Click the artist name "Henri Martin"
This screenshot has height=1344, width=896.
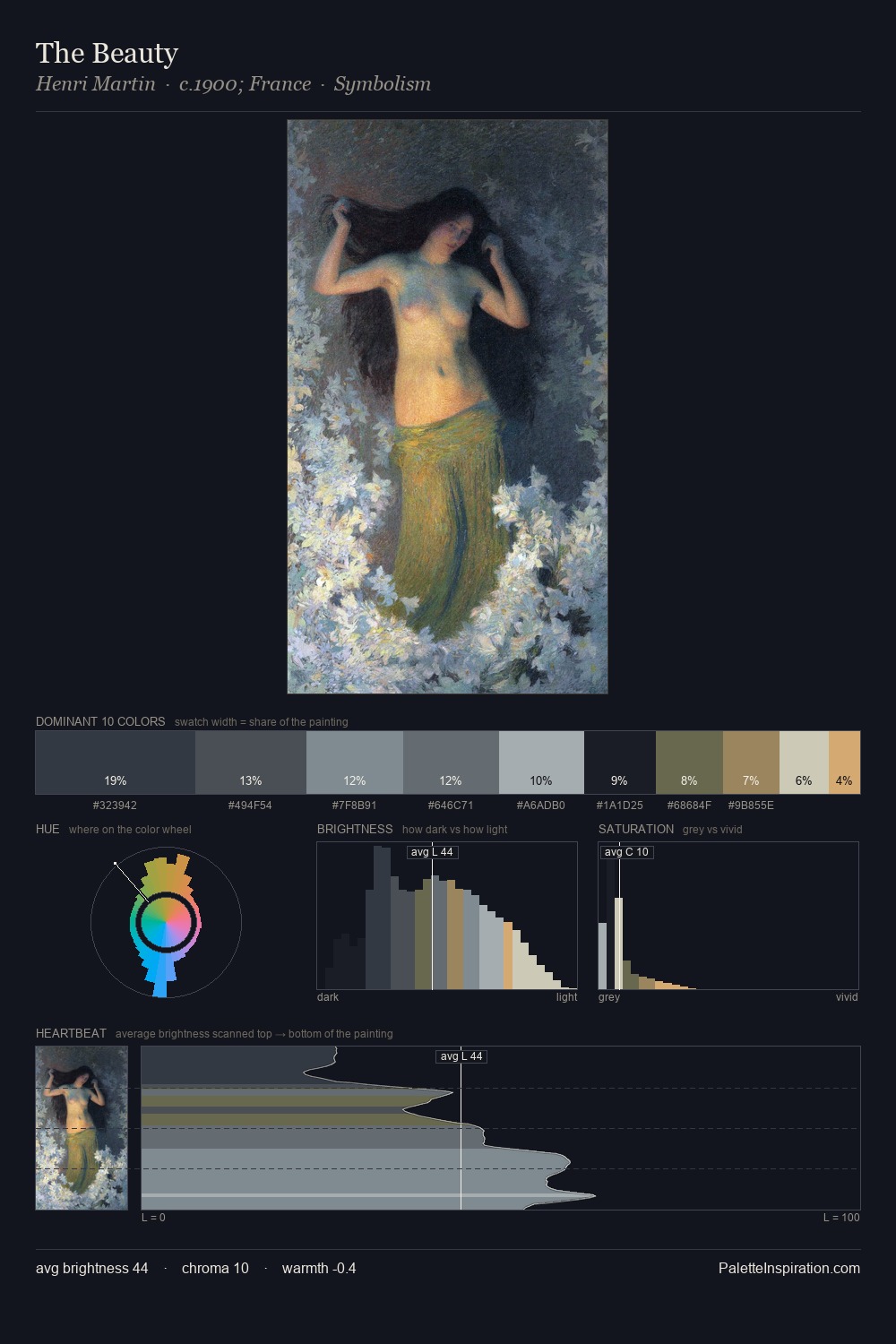point(96,84)
